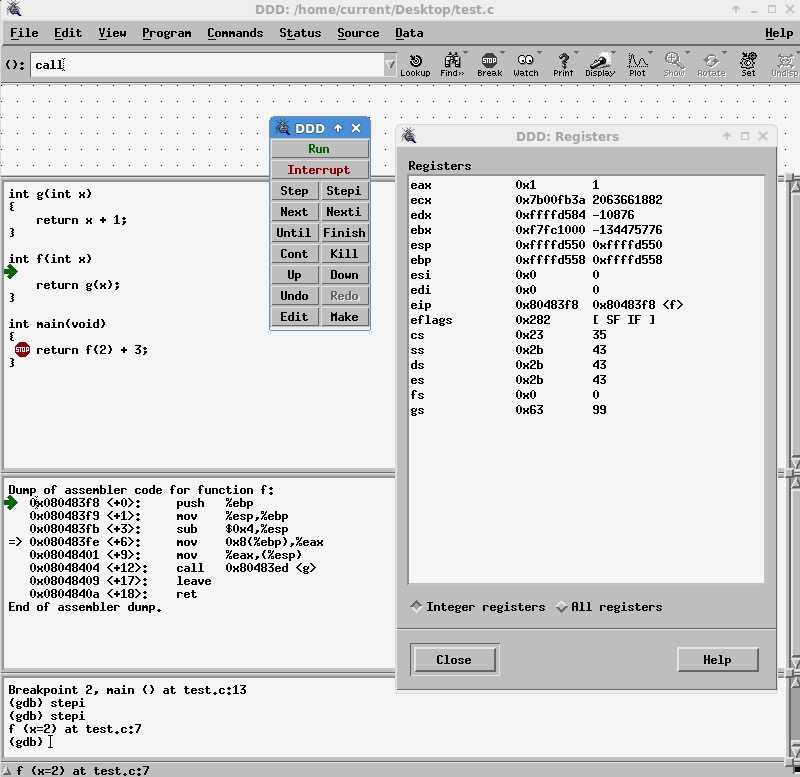Open the Plot icon dropdown arrow
Viewport: 800px width, 777px height.
coord(651,53)
